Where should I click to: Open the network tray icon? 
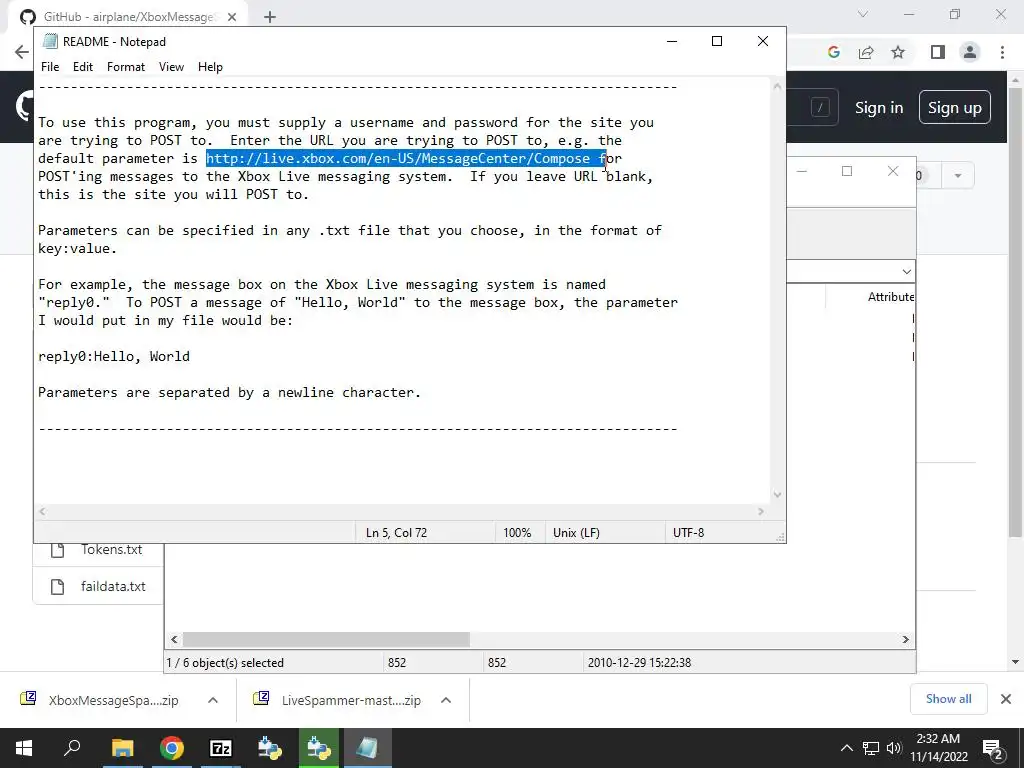(871, 748)
